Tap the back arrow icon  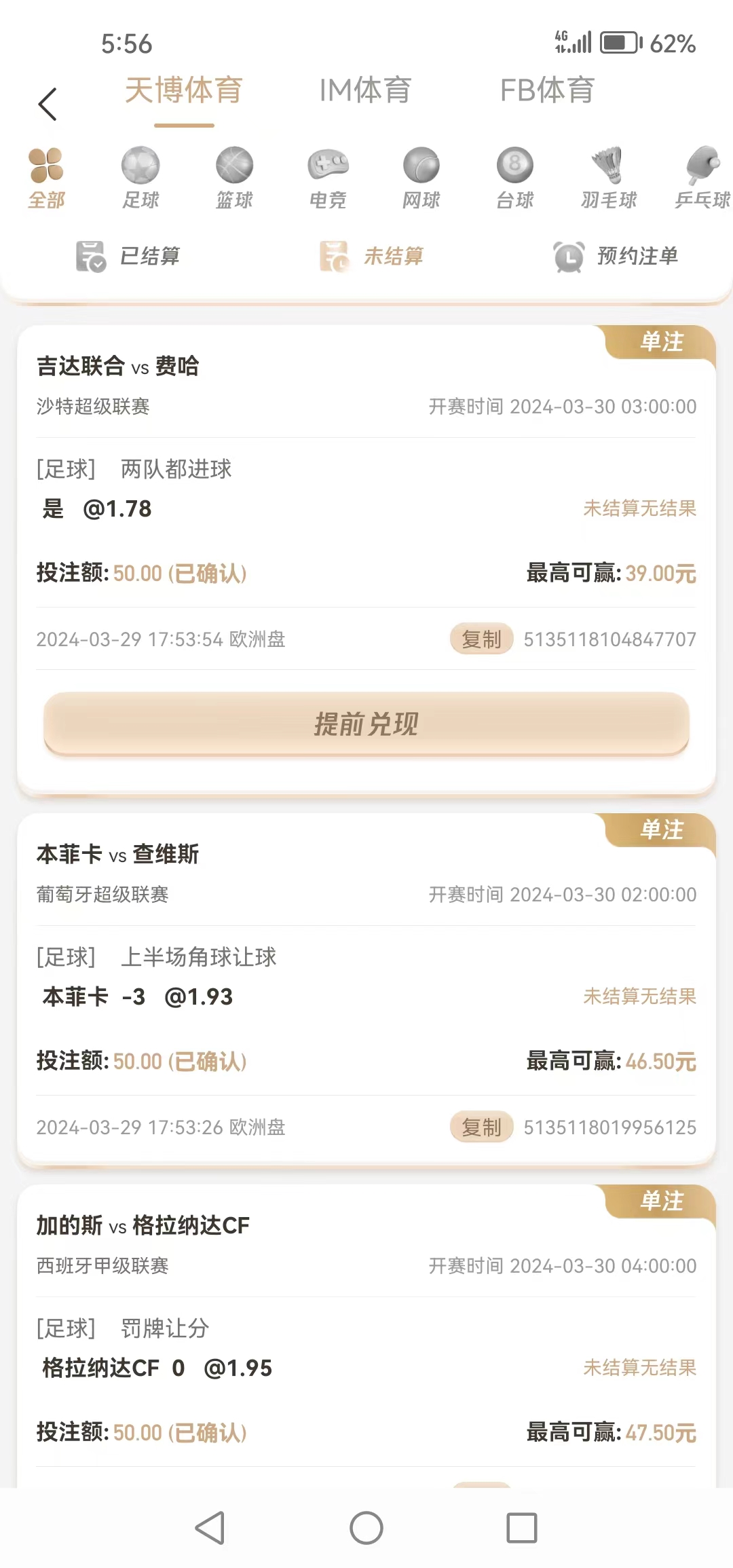coord(48,105)
